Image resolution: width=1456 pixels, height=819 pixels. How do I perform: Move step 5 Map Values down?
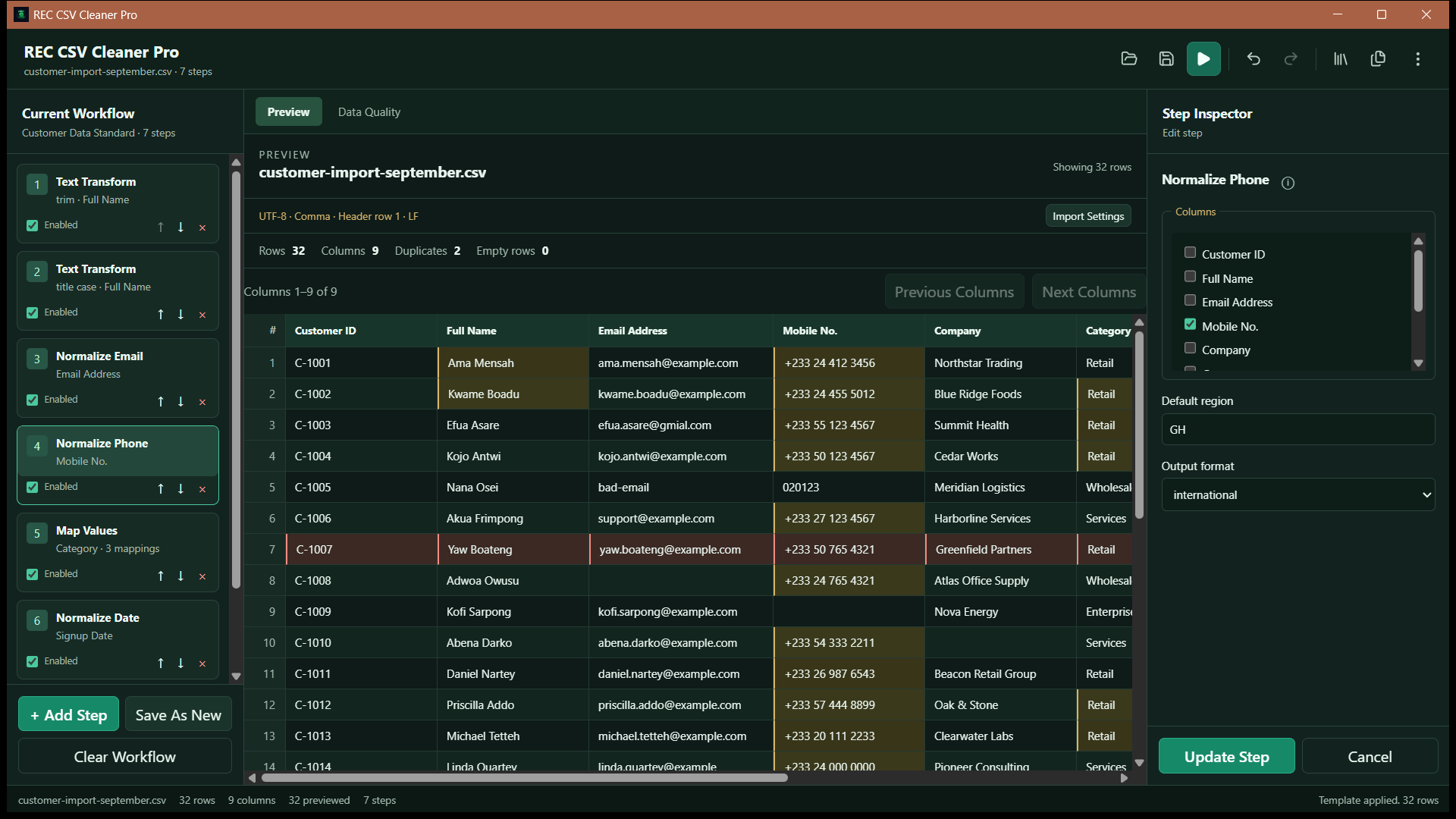click(180, 576)
